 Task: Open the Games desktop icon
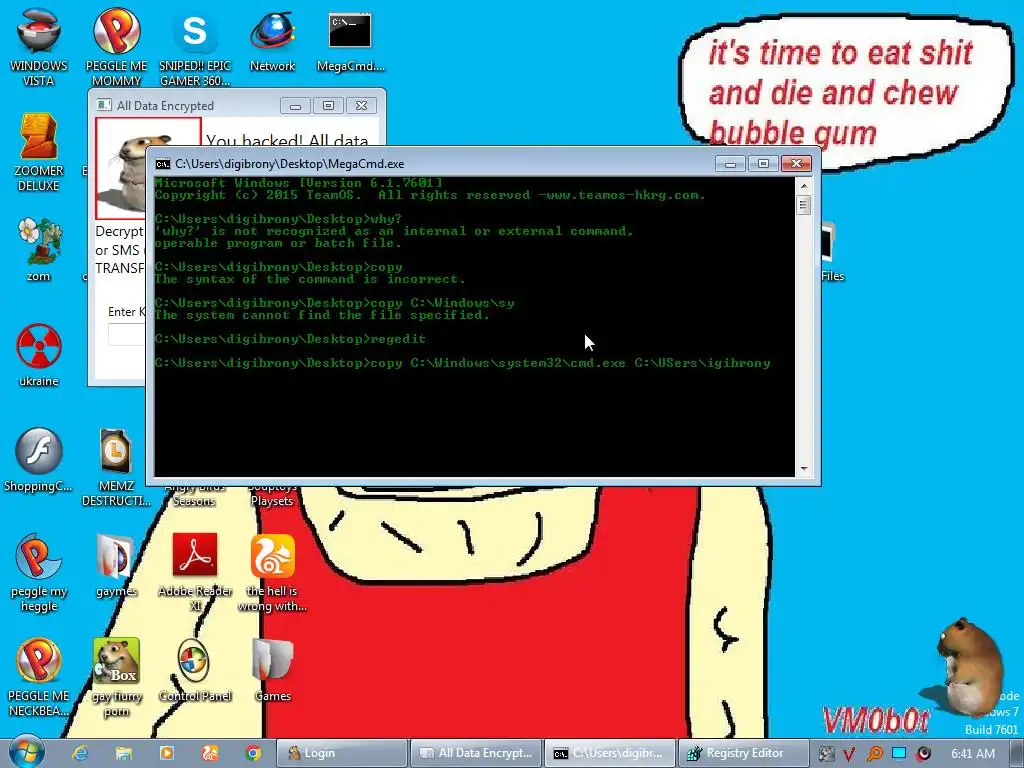272,669
